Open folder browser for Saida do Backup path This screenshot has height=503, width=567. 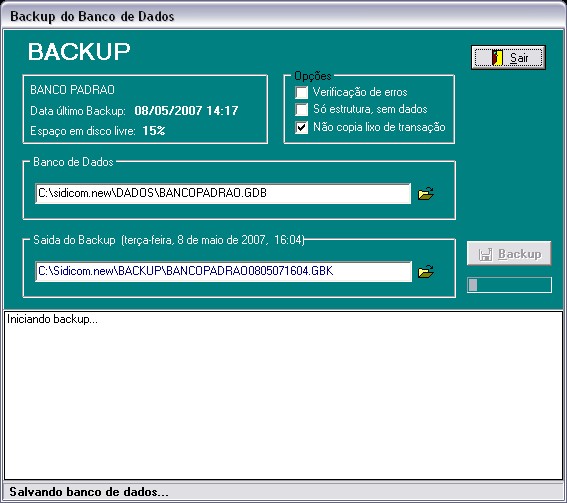[x=426, y=272]
